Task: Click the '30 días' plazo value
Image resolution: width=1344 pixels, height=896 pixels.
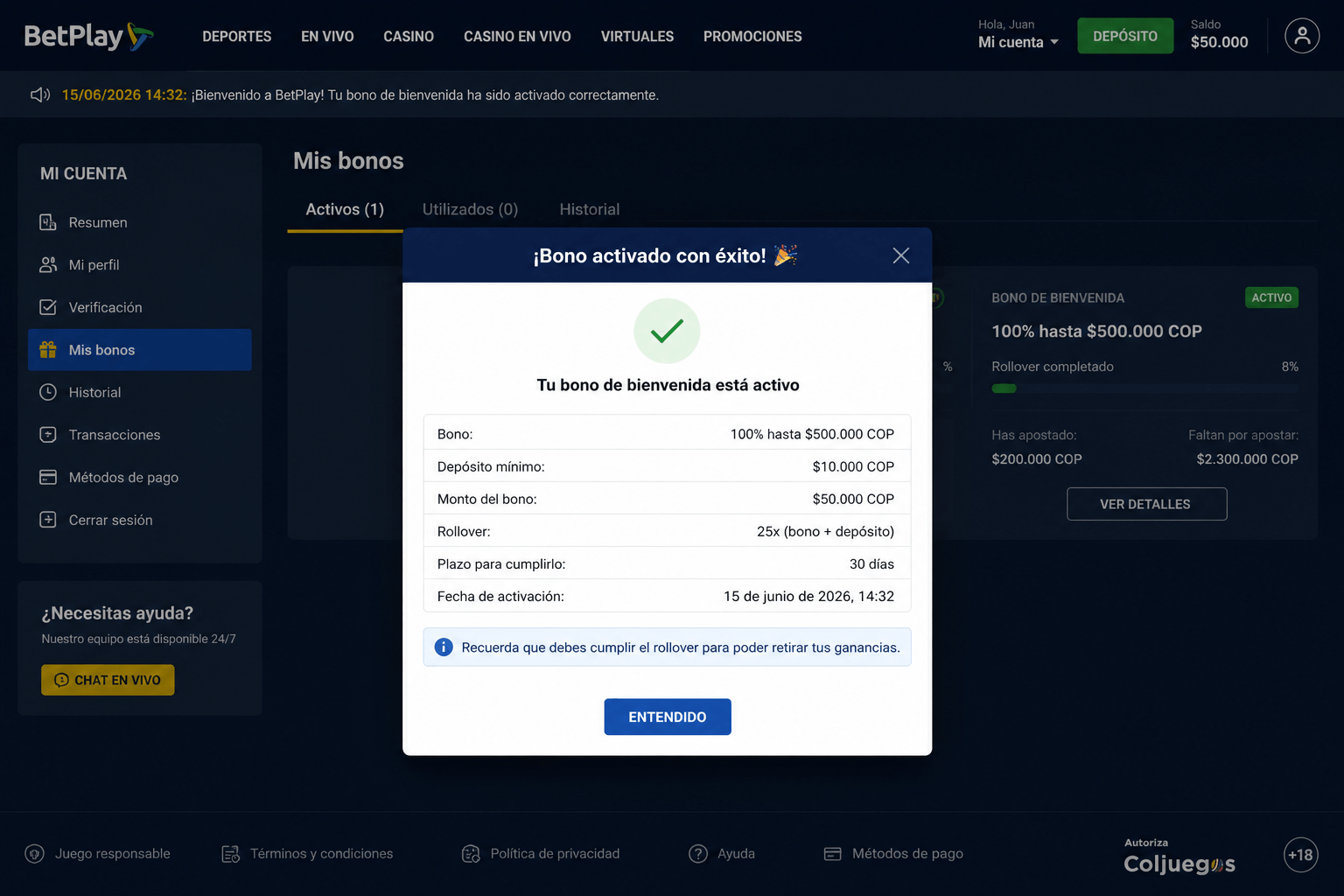Action: pyautogui.click(x=871, y=564)
